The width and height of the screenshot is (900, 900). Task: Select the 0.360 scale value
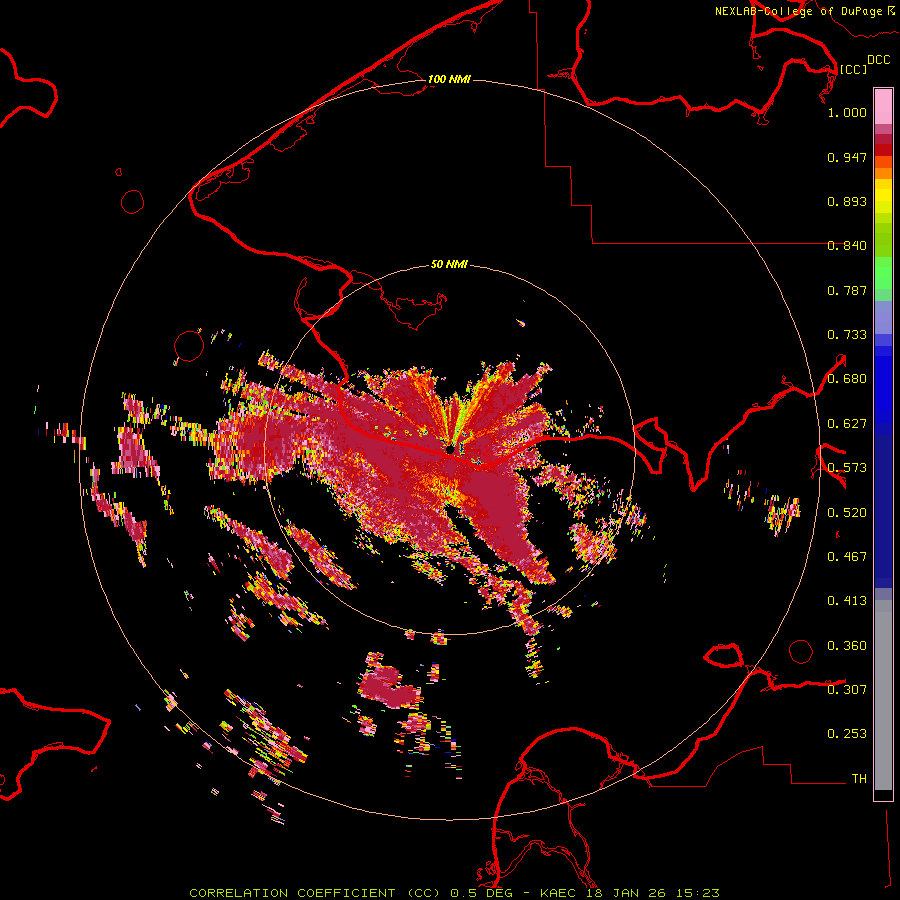pos(847,646)
